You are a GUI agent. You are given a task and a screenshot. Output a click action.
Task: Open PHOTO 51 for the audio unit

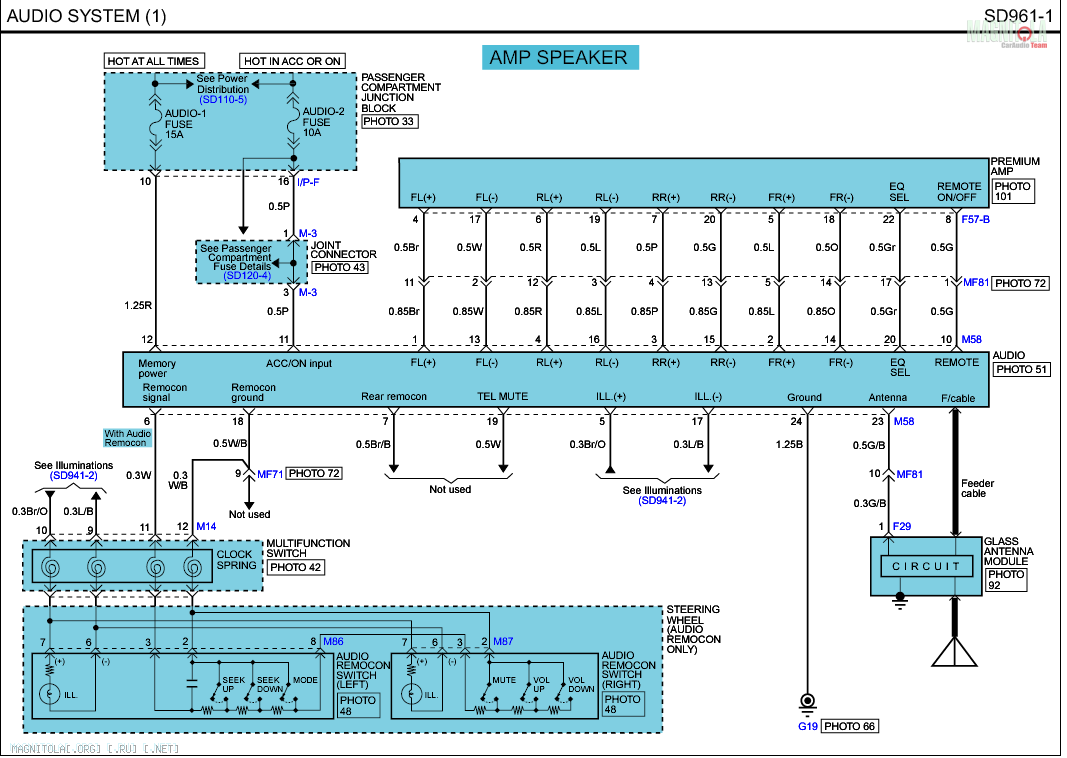click(1022, 370)
